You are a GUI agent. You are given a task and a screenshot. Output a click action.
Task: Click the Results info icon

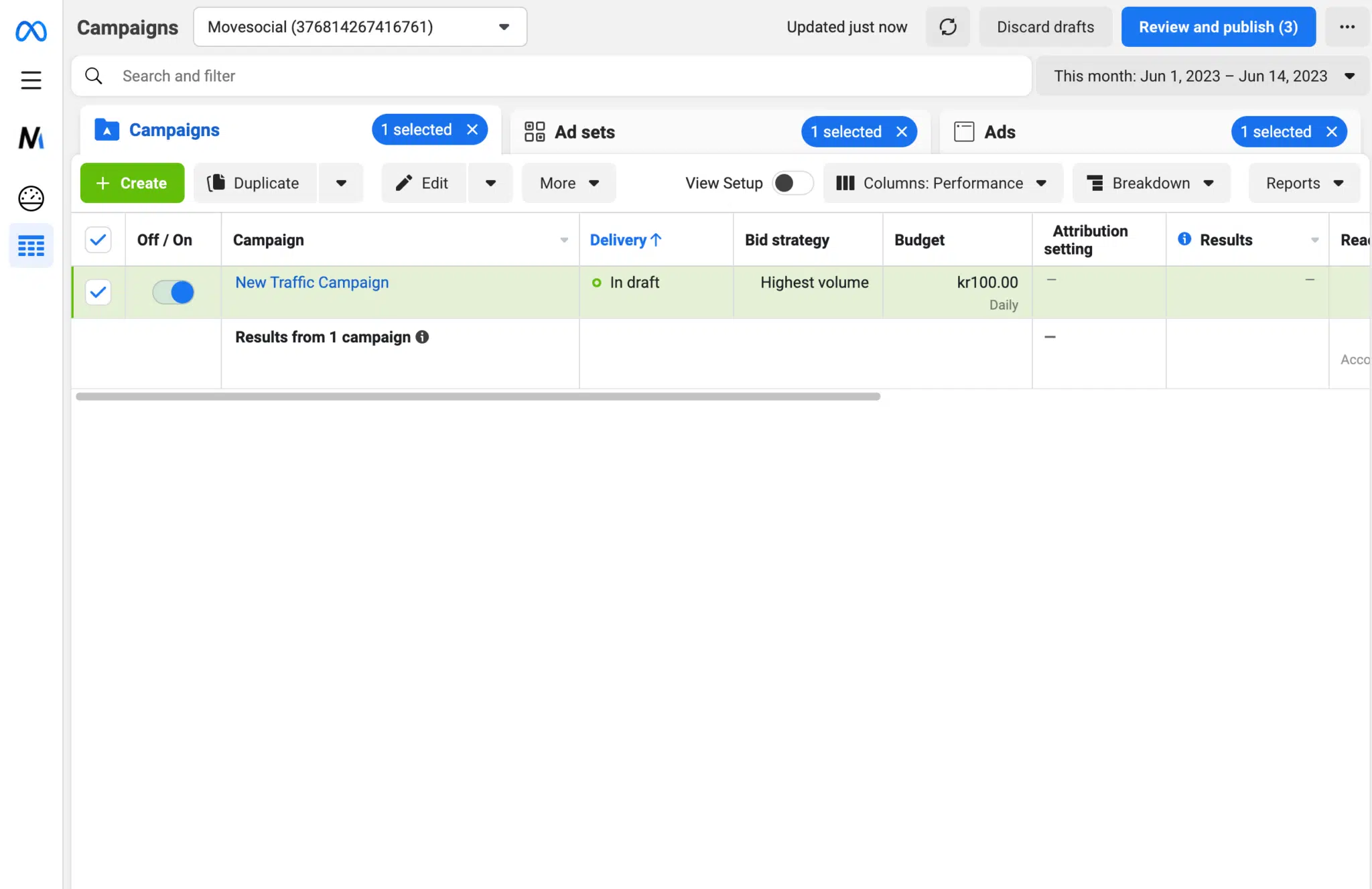click(x=1184, y=239)
